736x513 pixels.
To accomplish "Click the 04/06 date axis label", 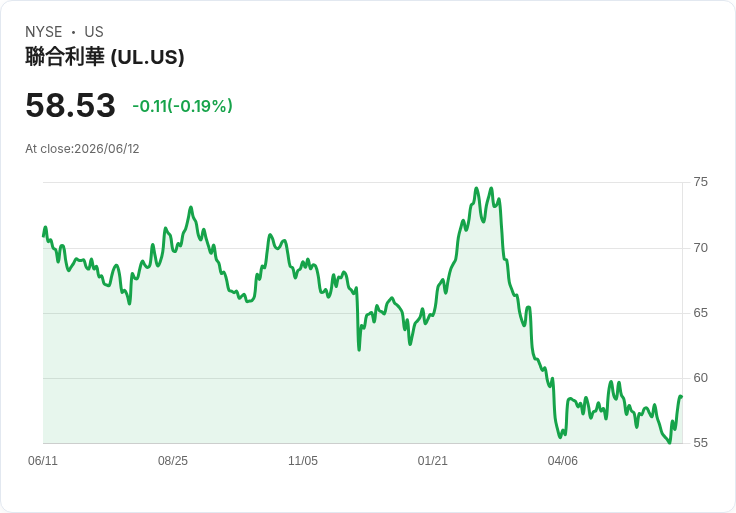I will (562, 460).
